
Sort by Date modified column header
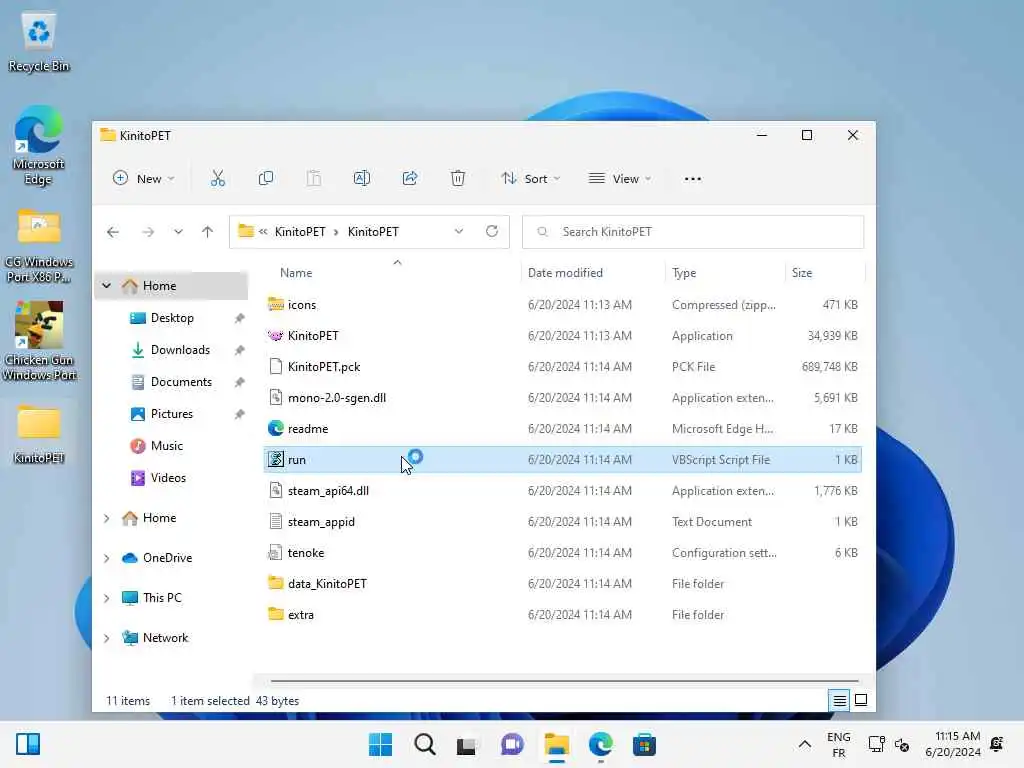(565, 273)
